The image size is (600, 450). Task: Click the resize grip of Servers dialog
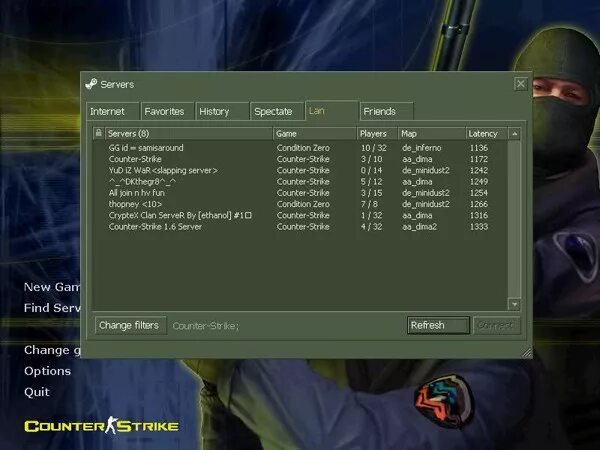coord(527,352)
